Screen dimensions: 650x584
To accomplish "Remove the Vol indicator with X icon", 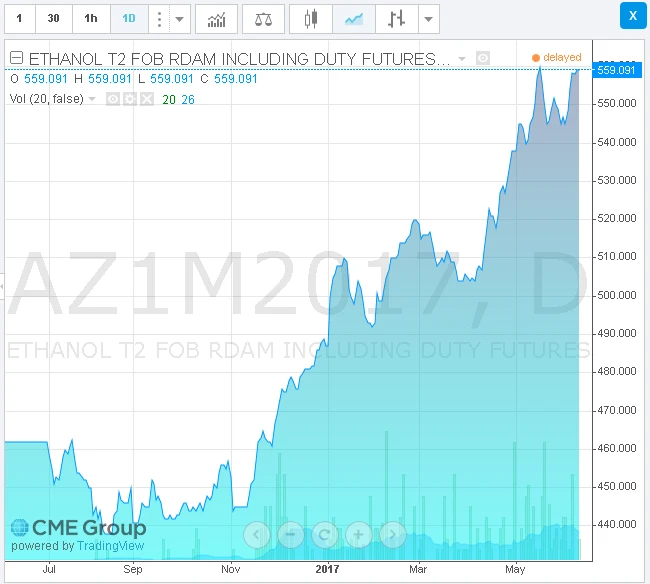I will [147, 99].
